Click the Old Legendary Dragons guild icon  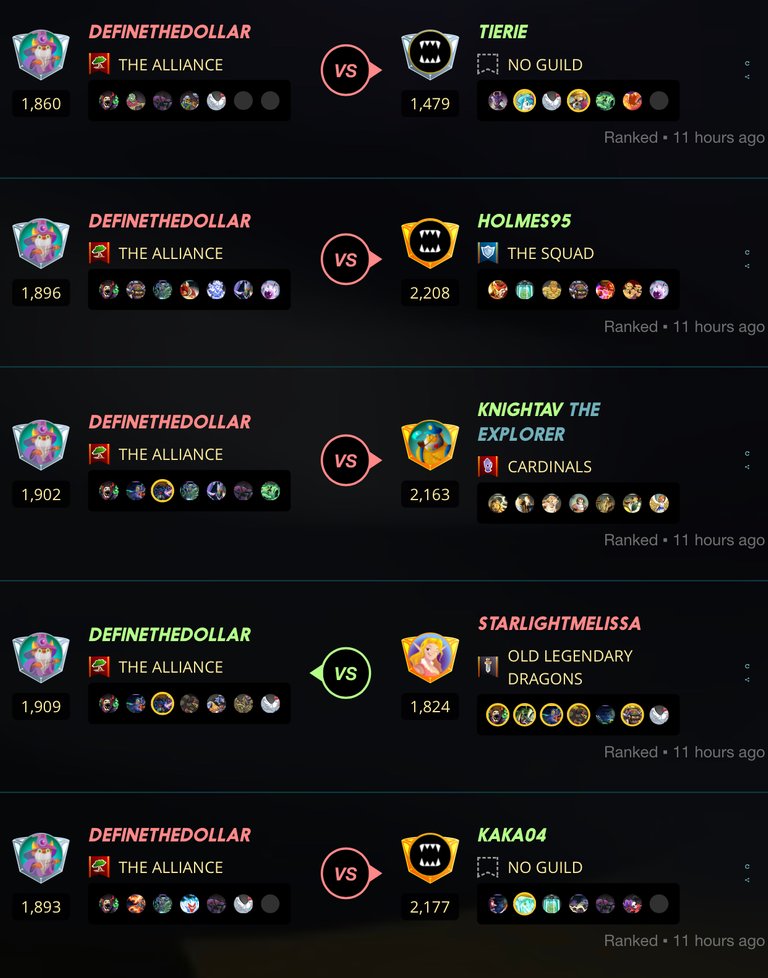pos(488,666)
